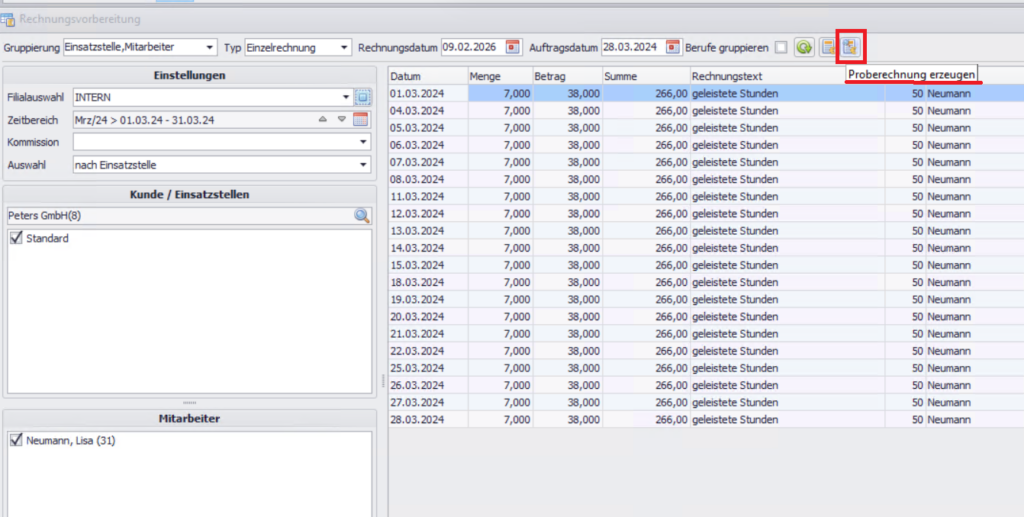The width and height of the screenshot is (1024, 517).
Task: Expand the Auswahl nach Einsatzstelle dropdown
Action: point(363,164)
